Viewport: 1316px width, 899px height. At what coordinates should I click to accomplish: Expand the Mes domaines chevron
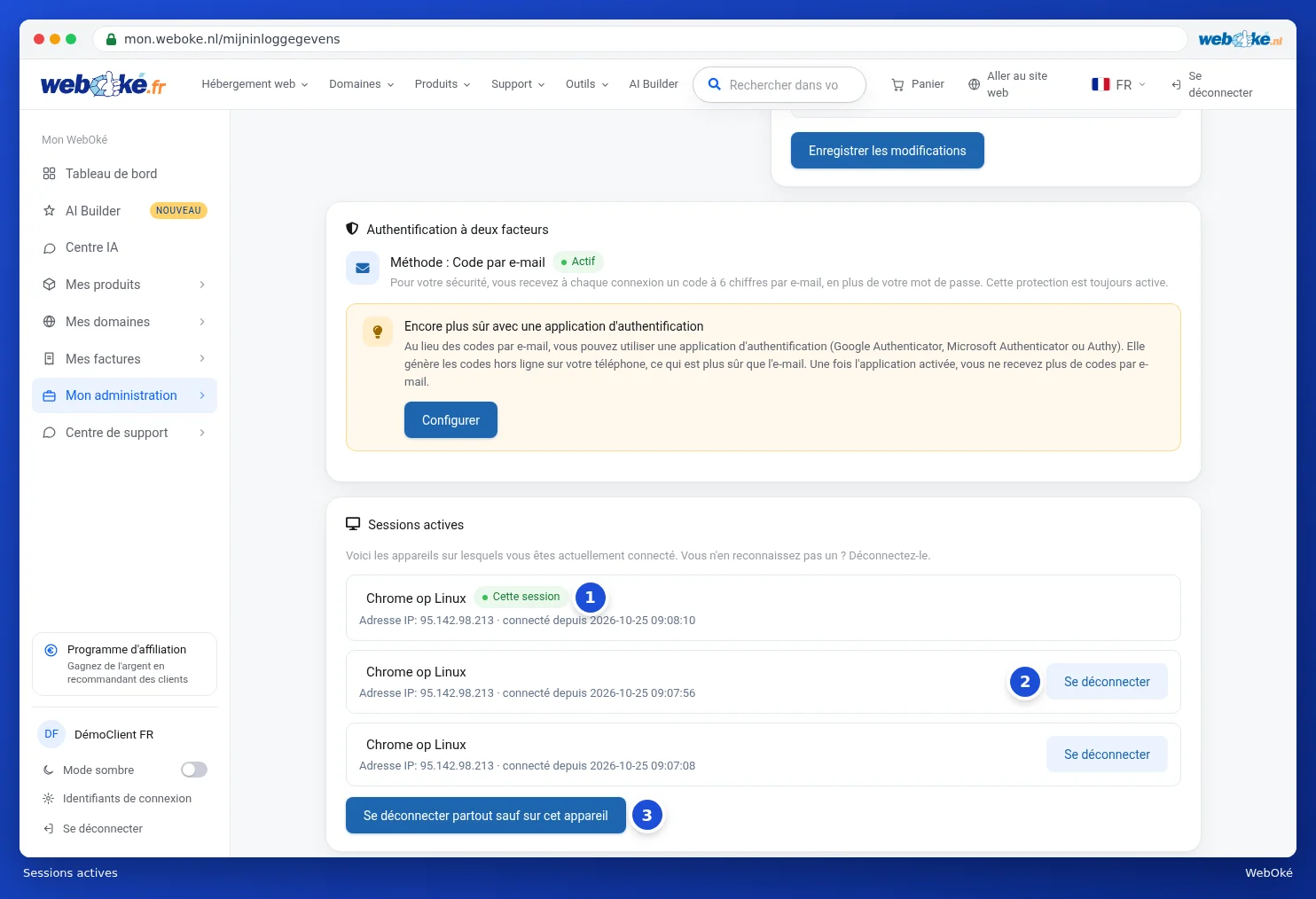point(202,322)
